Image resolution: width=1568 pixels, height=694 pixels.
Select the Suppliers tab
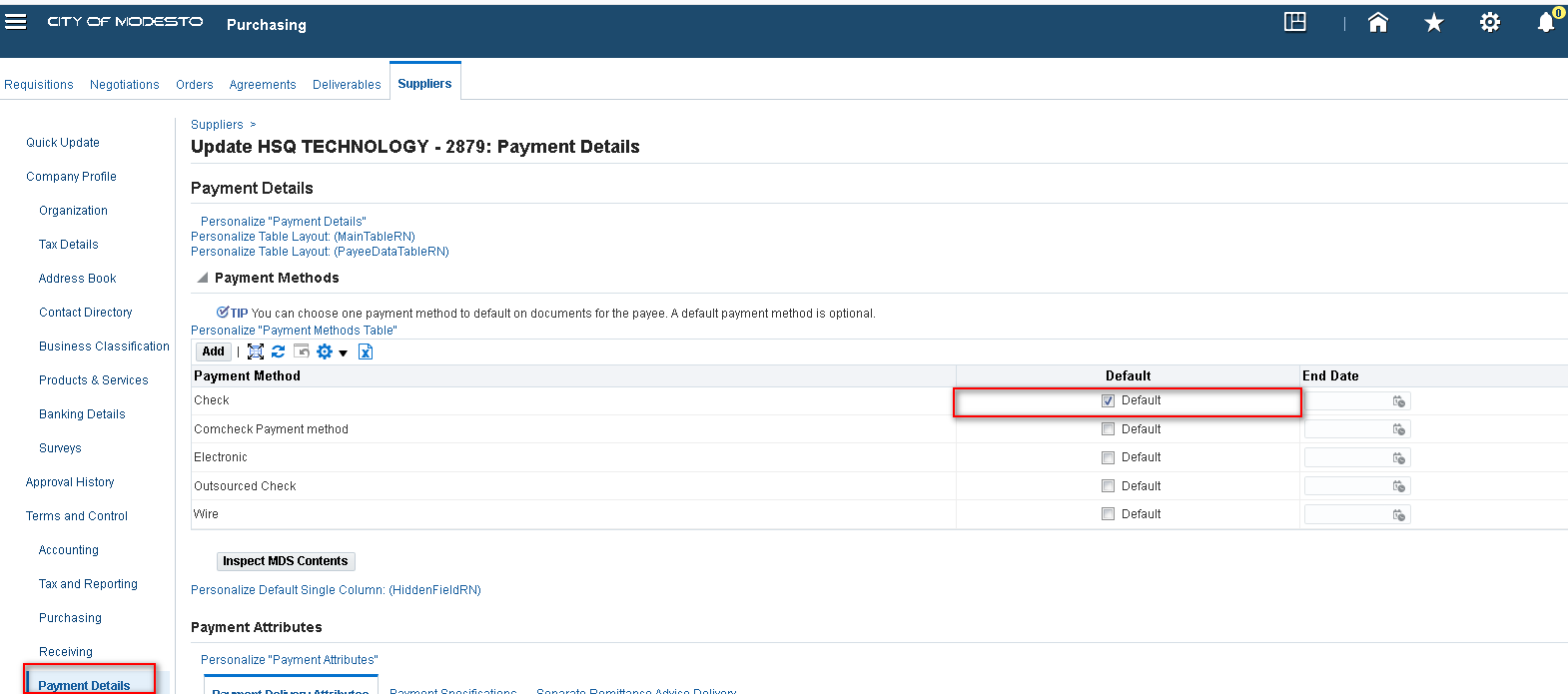[424, 84]
